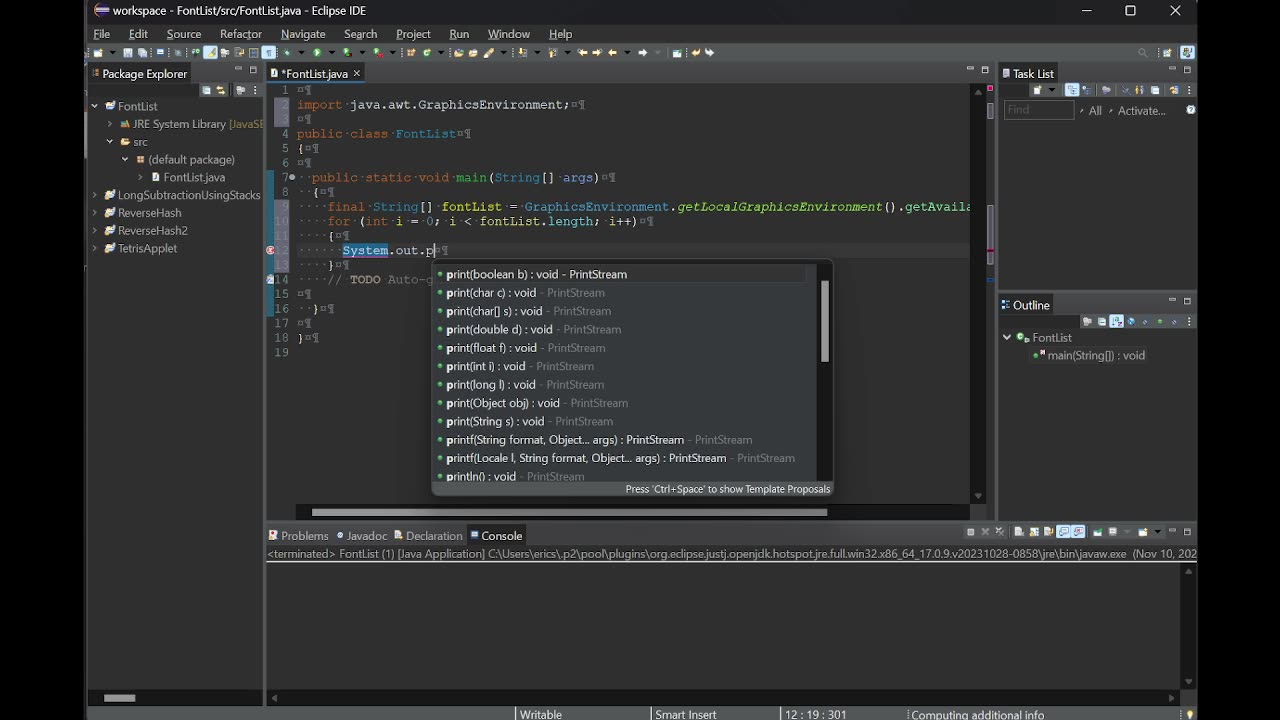Open the Debug button dropdown arrow

301,52
